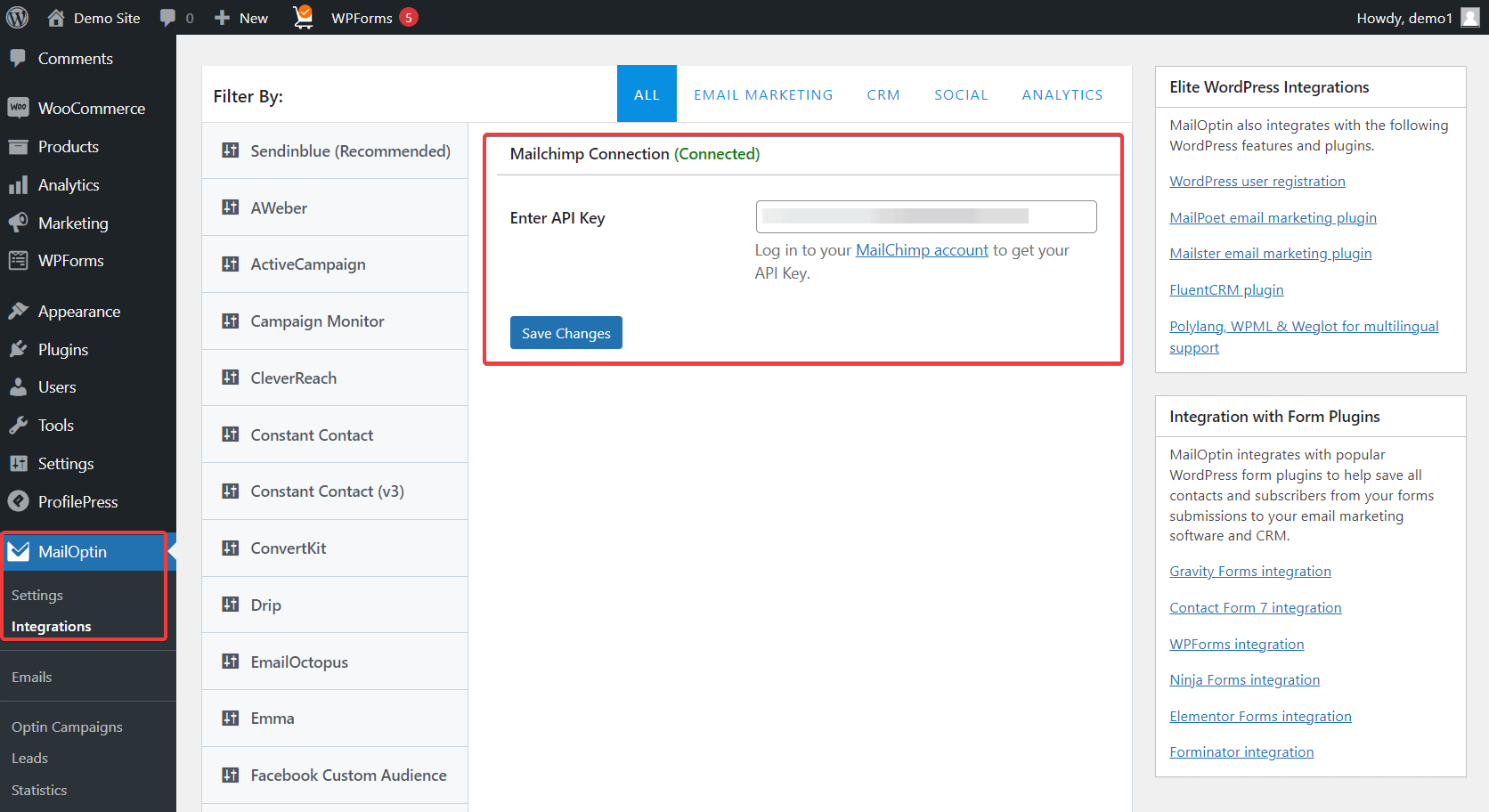Expand the Emma integration row
This screenshot has height=812, width=1489.
[335, 719]
